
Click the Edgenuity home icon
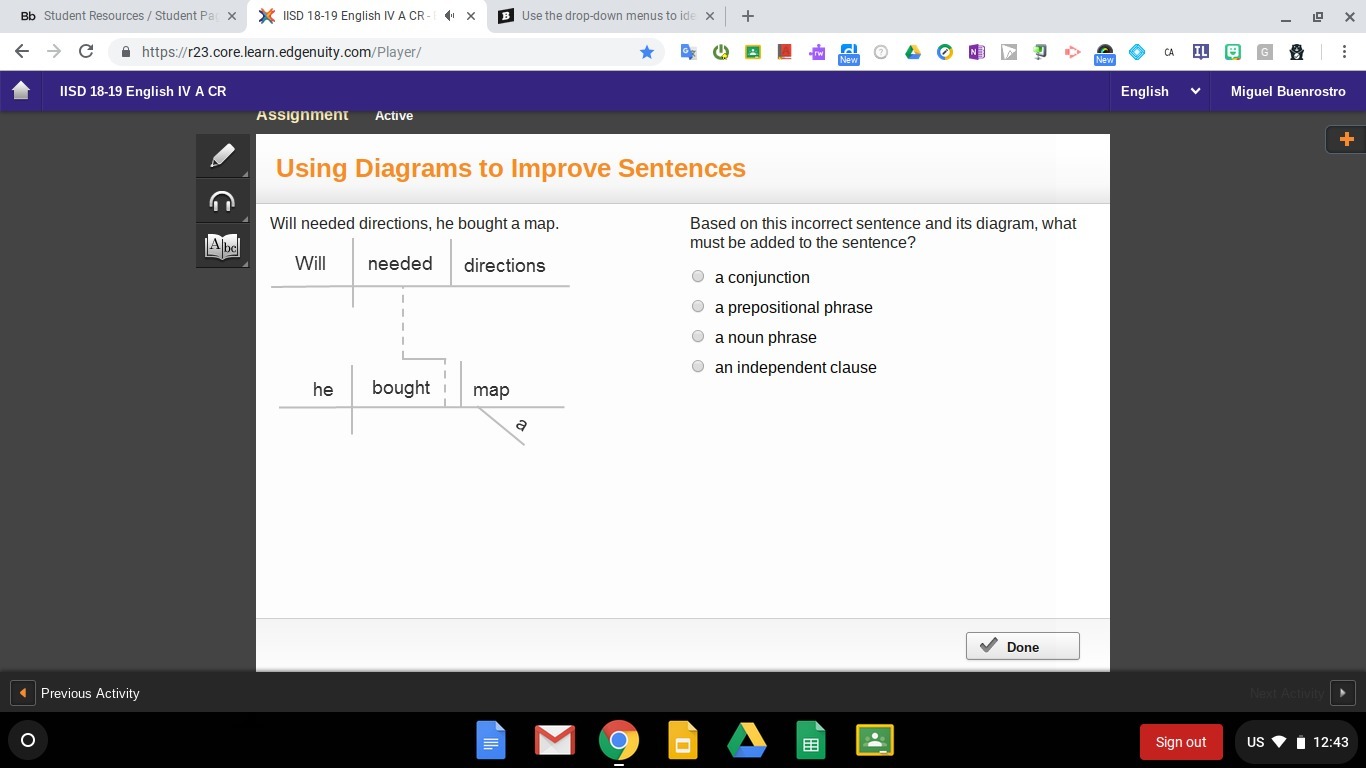(x=21, y=91)
